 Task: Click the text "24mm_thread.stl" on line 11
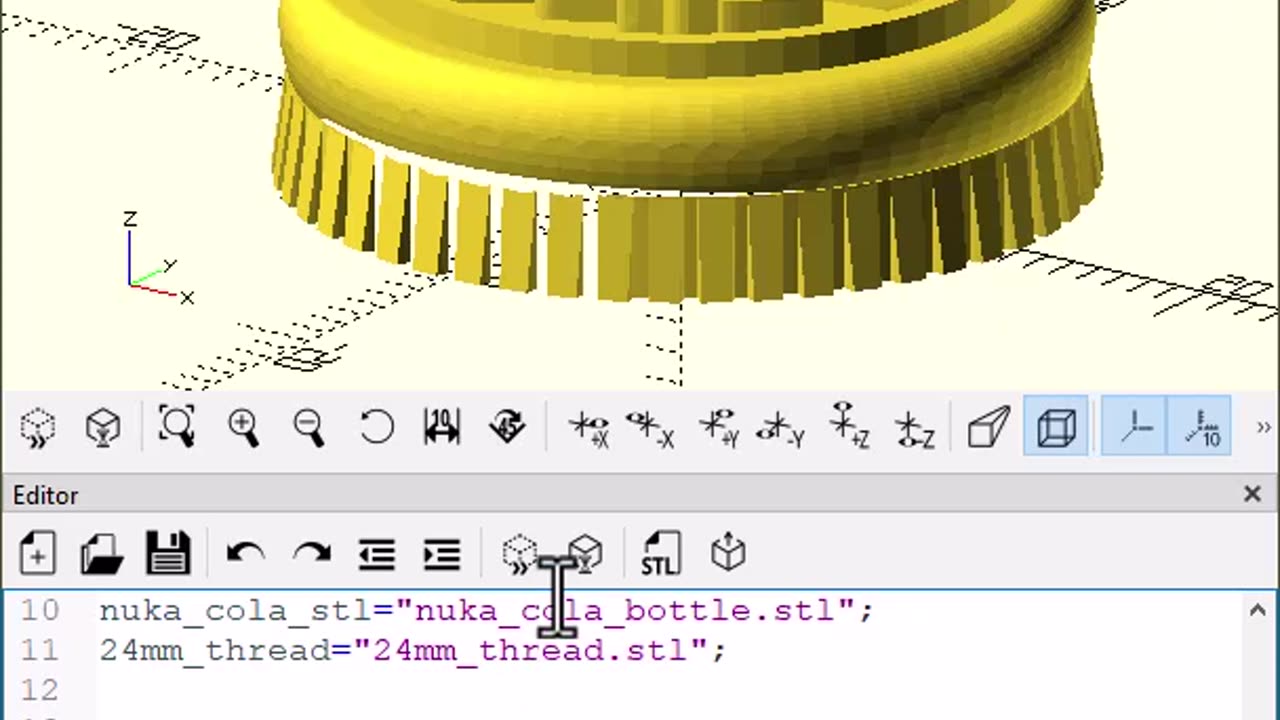[531, 650]
